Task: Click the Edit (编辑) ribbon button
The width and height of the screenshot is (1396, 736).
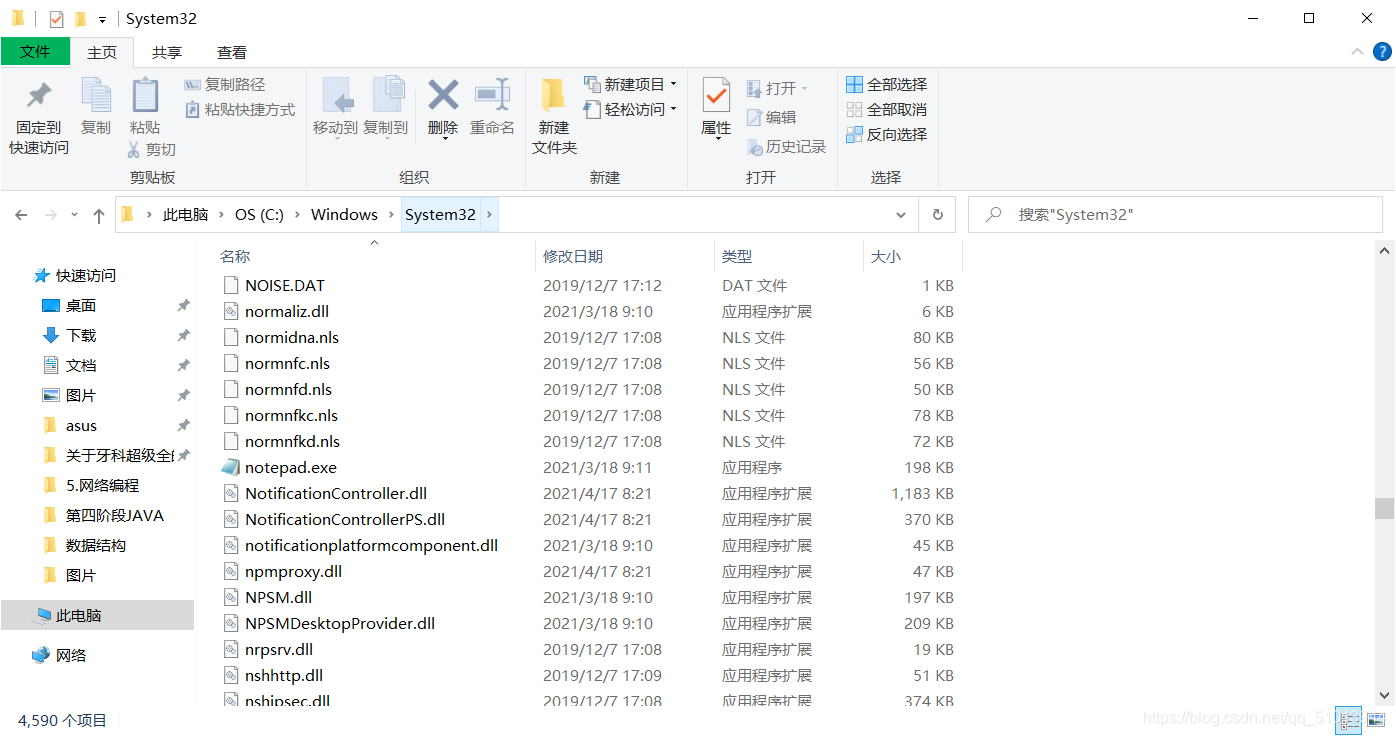Action: tap(772, 117)
